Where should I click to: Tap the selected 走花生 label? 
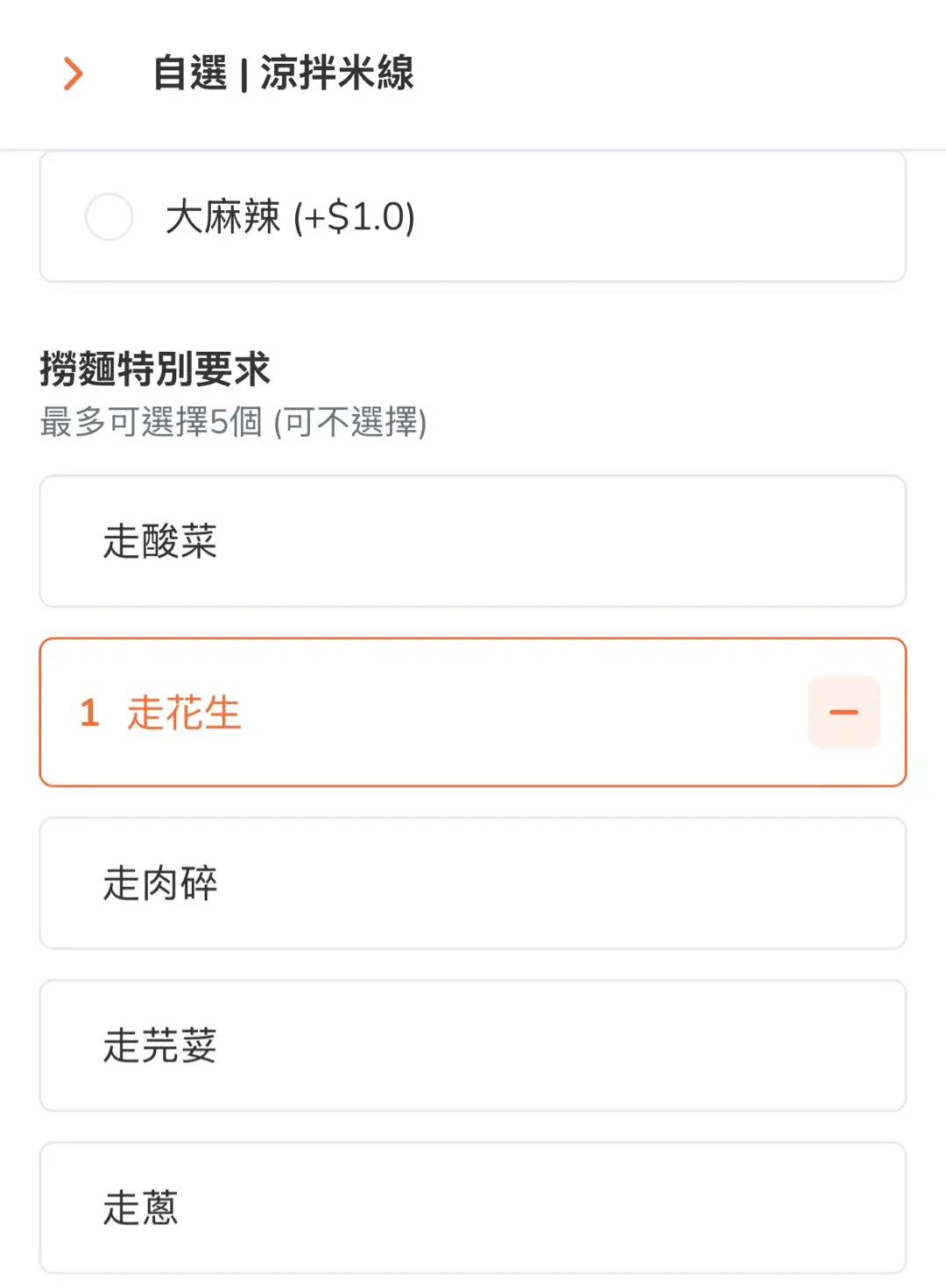[x=184, y=712]
